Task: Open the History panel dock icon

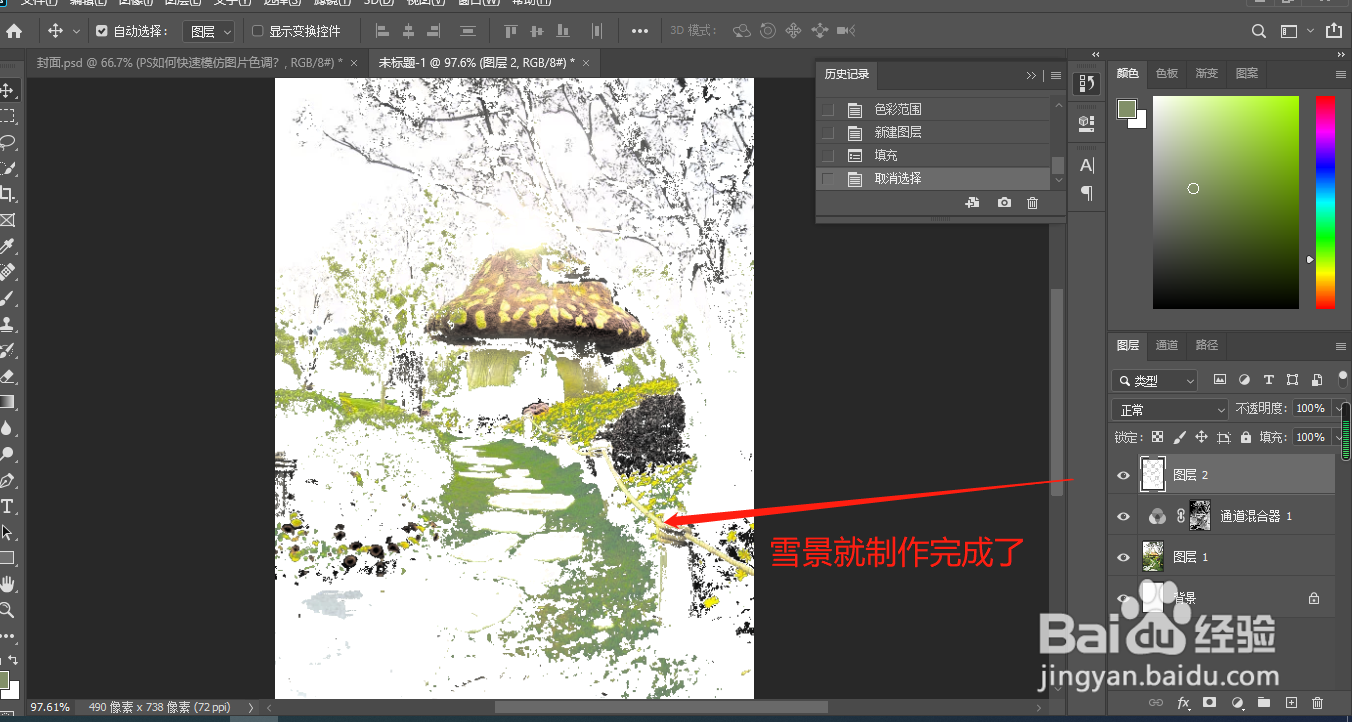Action: pyautogui.click(x=1086, y=83)
